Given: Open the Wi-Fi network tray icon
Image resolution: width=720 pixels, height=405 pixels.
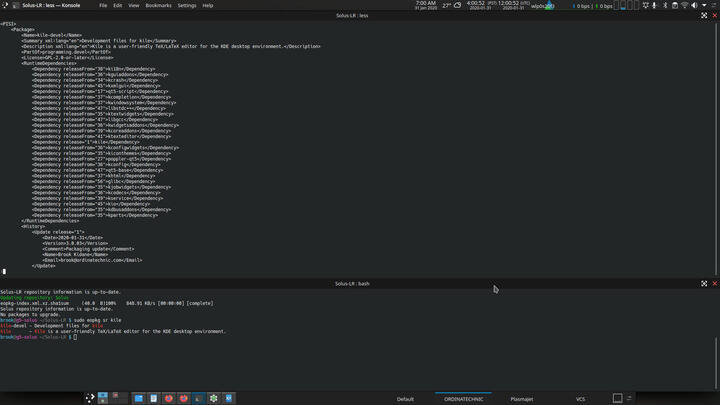Looking at the screenshot, I should 684,6.
